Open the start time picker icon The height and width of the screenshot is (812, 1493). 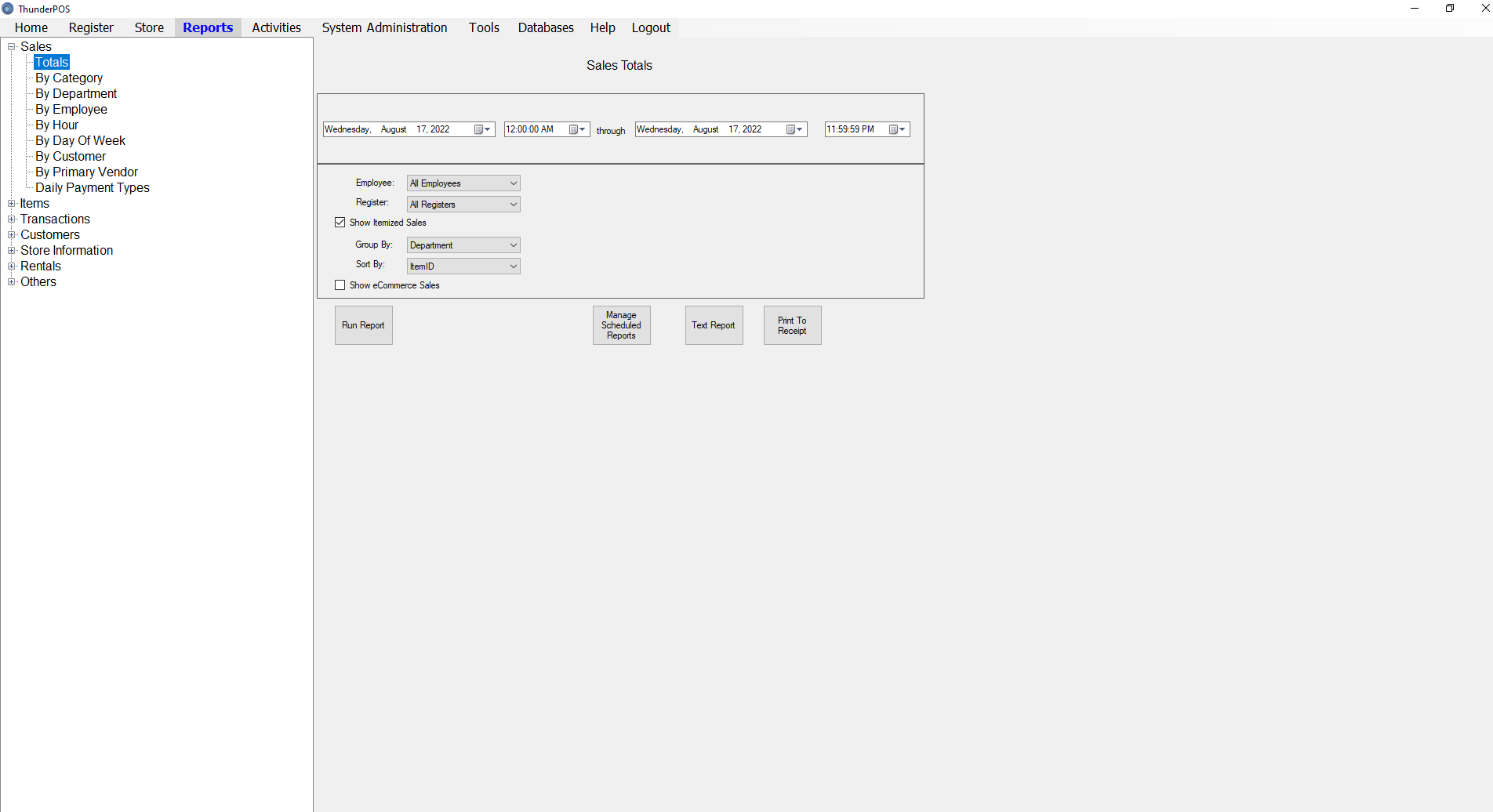click(577, 129)
